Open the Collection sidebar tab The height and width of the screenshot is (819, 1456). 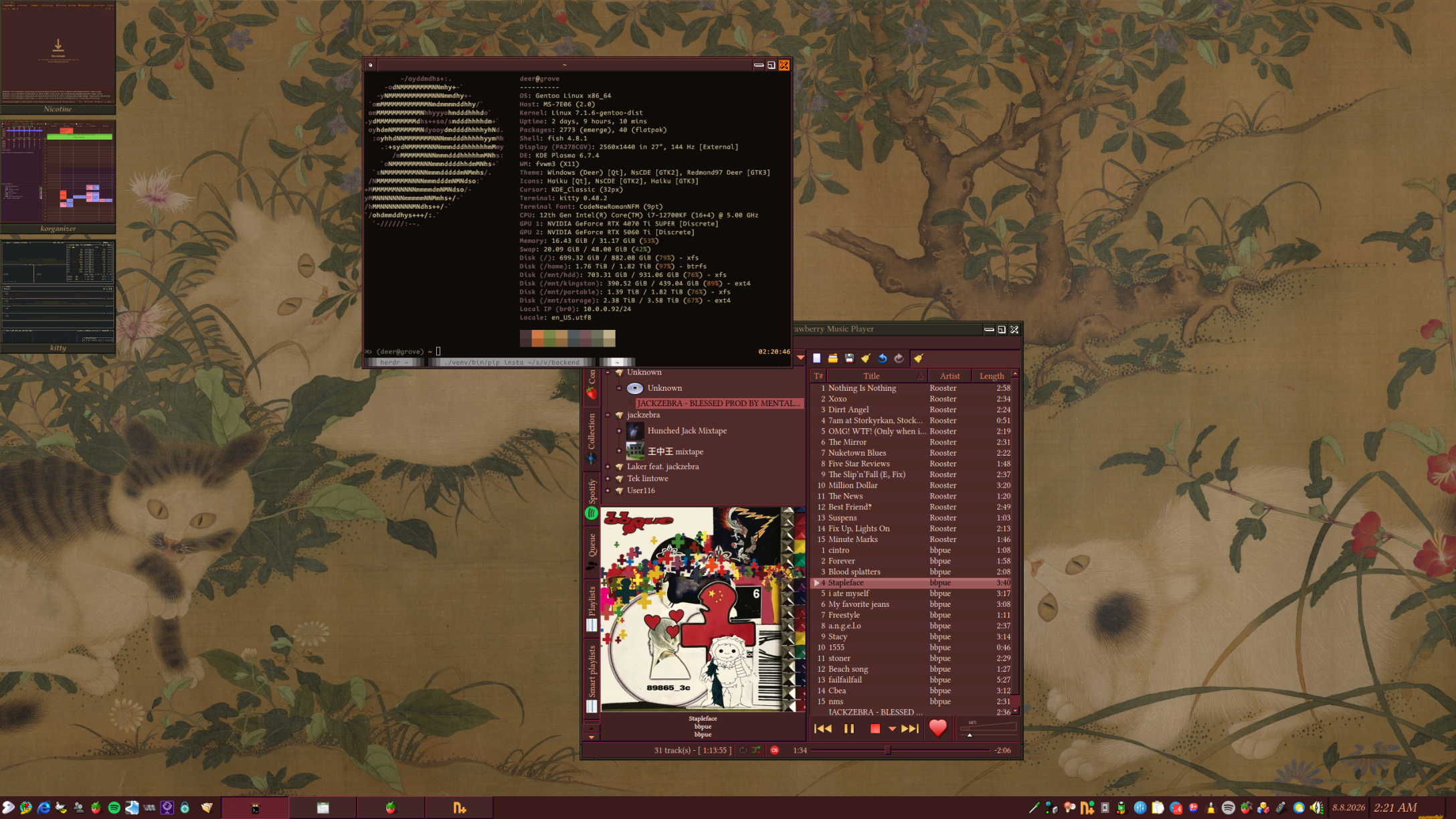[591, 438]
